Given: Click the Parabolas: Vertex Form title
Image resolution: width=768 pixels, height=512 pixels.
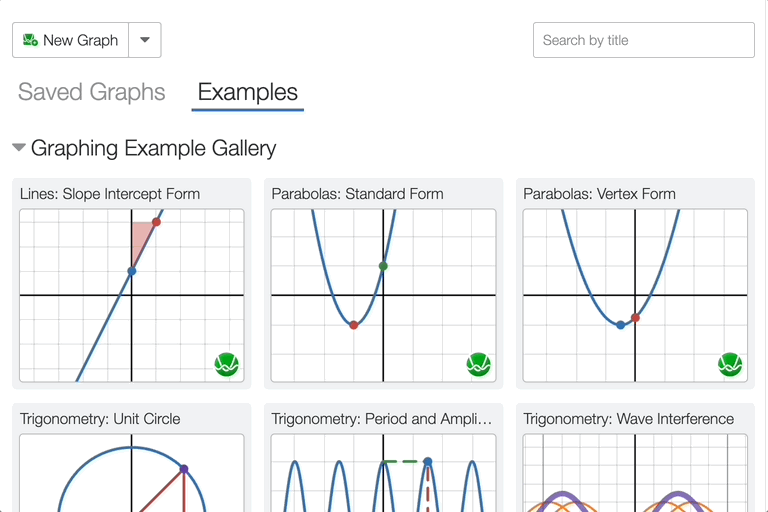Looking at the screenshot, I should (599, 194).
